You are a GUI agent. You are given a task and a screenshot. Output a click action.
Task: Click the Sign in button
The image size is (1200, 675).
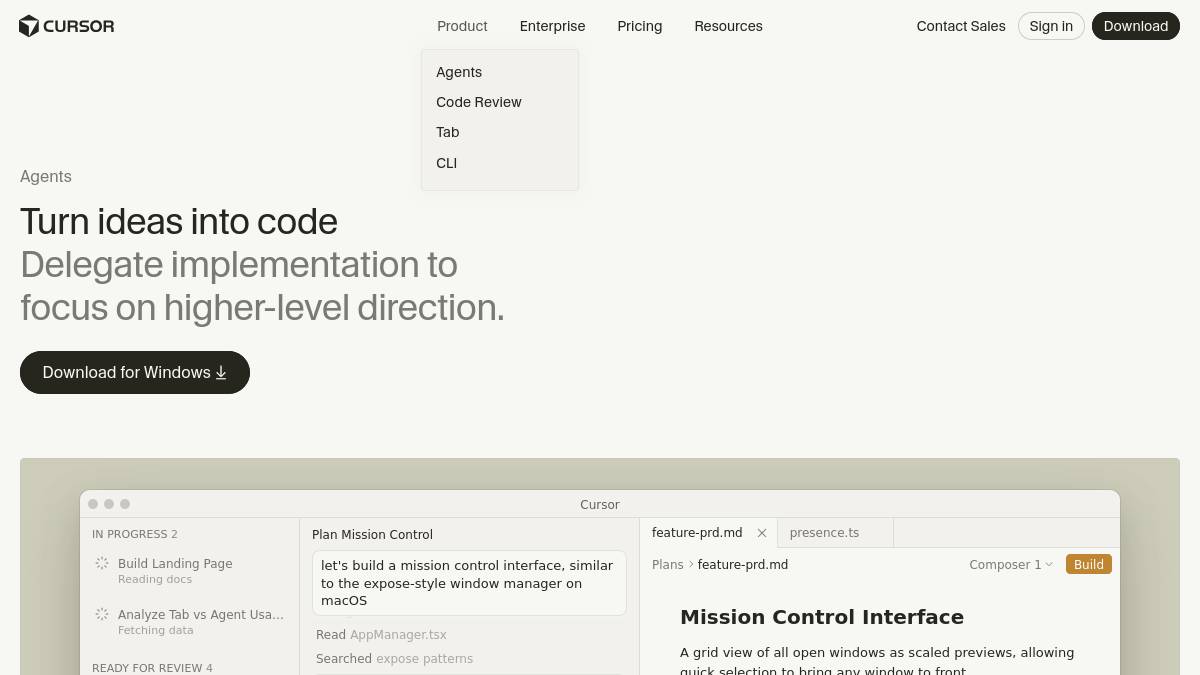pyautogui.click(x=1051, y=26)
